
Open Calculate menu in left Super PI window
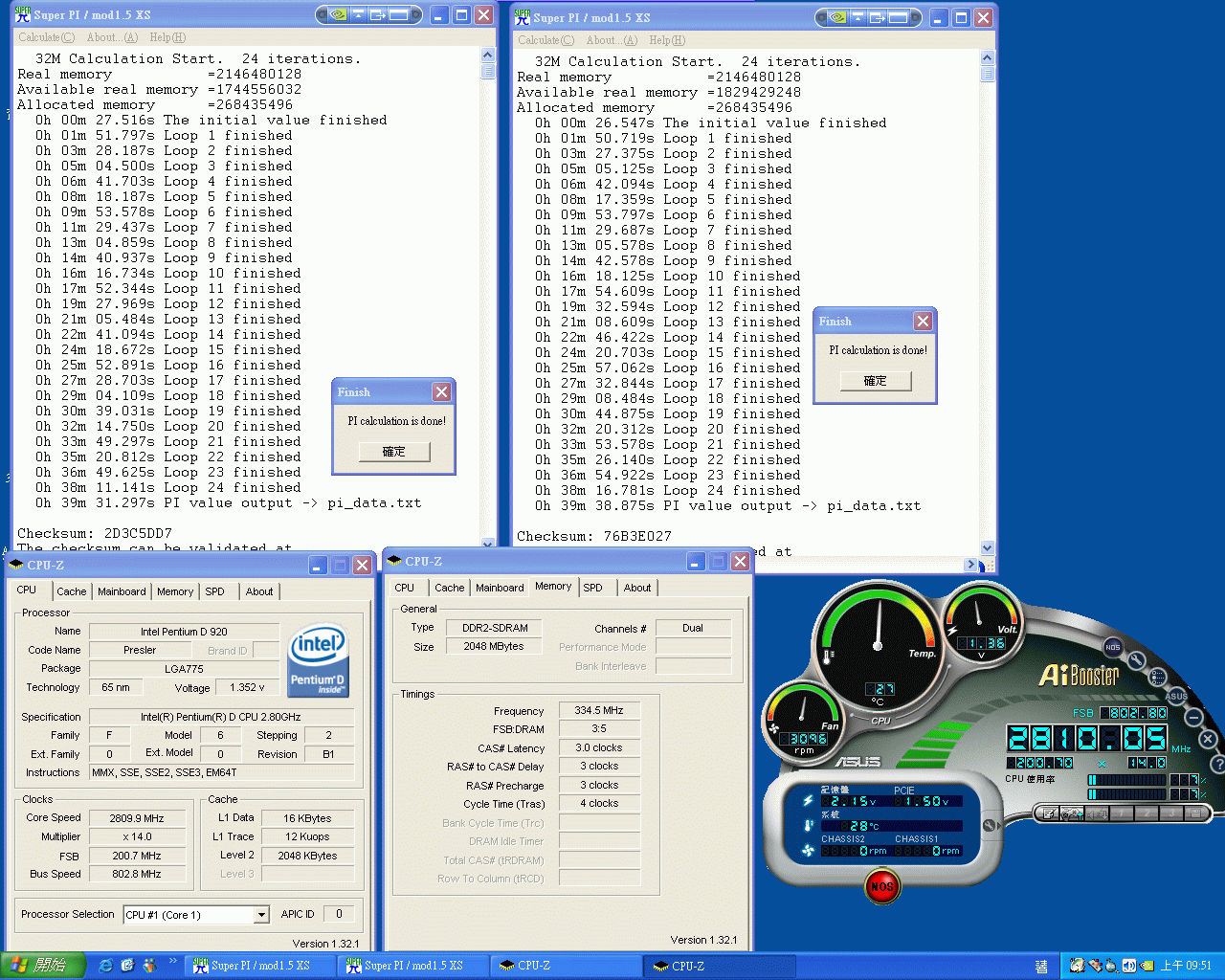click(46, 37)
